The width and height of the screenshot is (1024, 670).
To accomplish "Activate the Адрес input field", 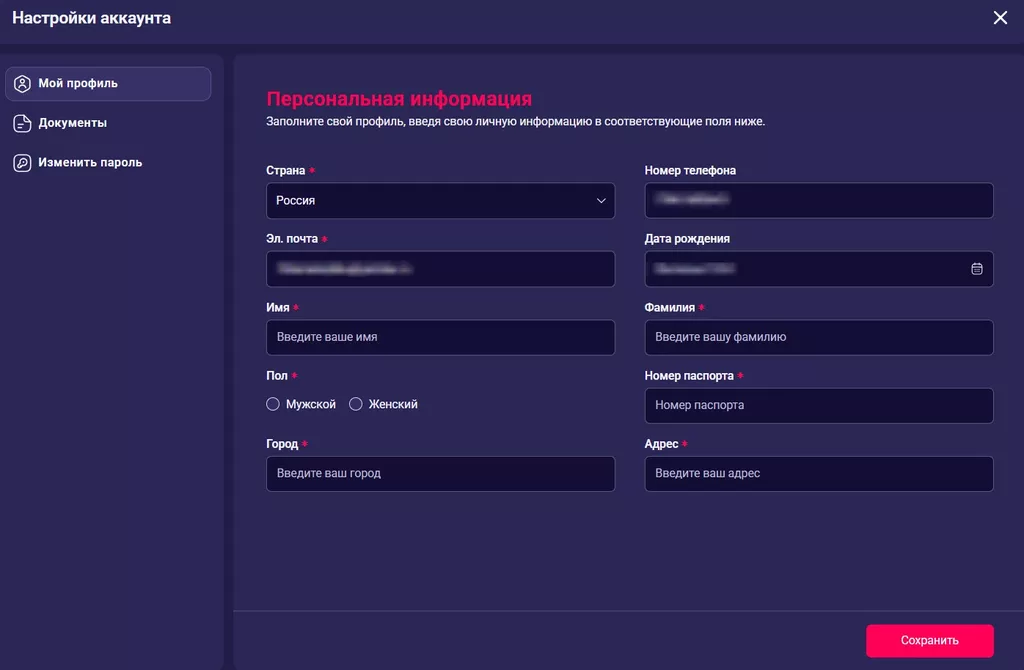I will coord(818,474).
